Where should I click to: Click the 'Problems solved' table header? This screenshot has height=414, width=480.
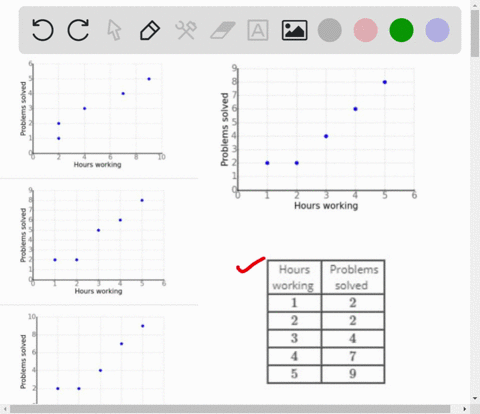pyautogui.click(x=353, y=277)
